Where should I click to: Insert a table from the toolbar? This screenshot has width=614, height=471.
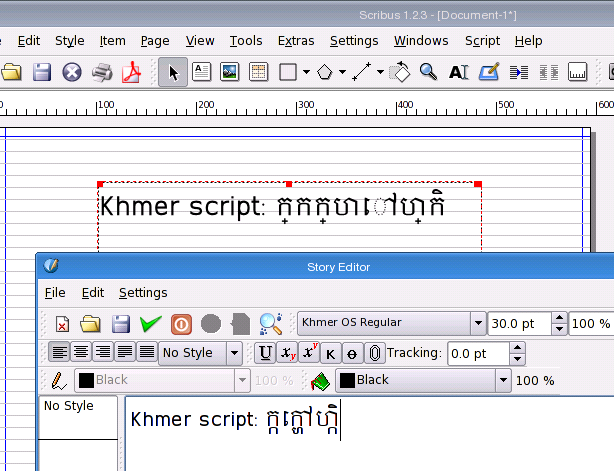click(258, 72)
